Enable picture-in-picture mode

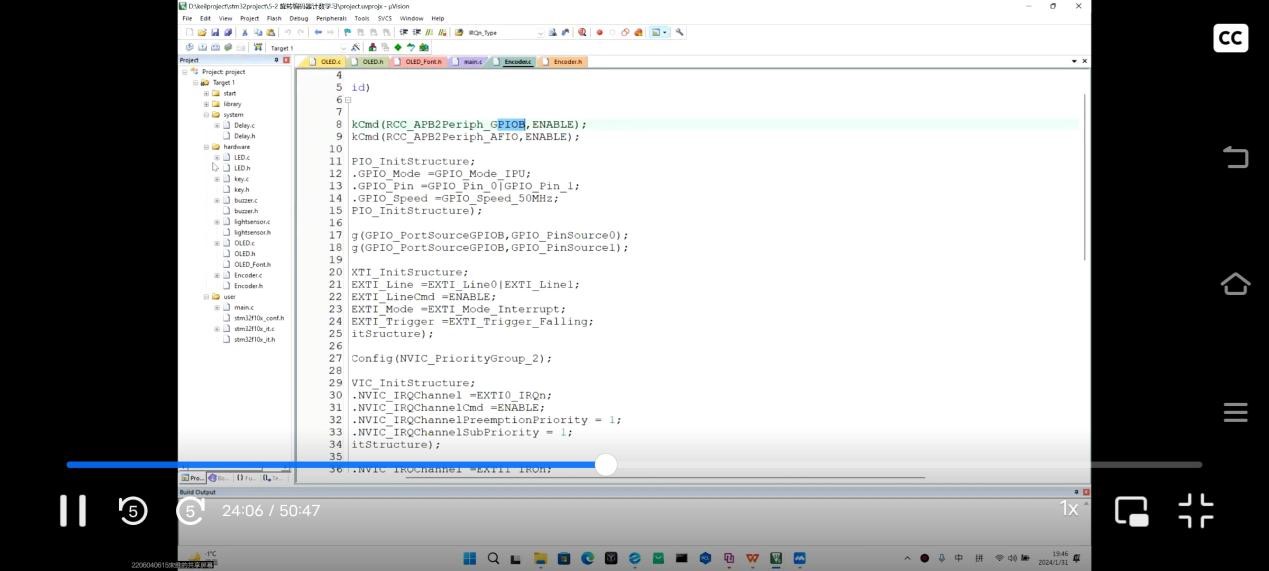(x=1131, y=510)
